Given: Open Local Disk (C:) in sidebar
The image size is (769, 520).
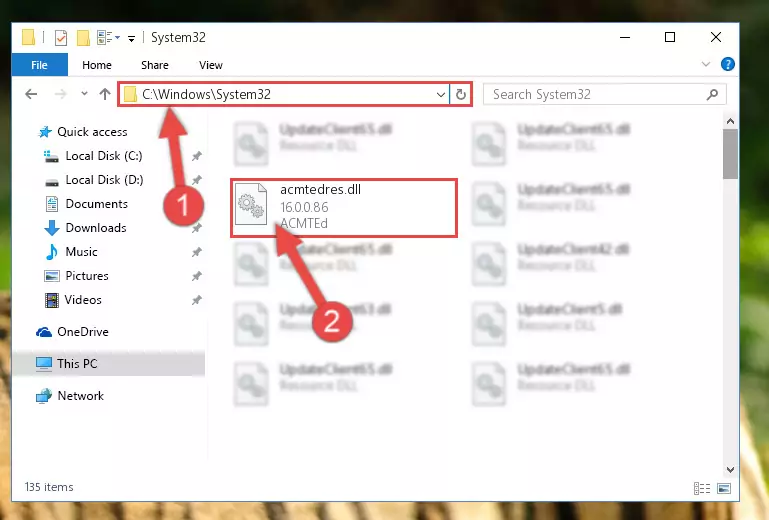Looking at the screenshot, I should pyautogui.click(x=104, y=156).
